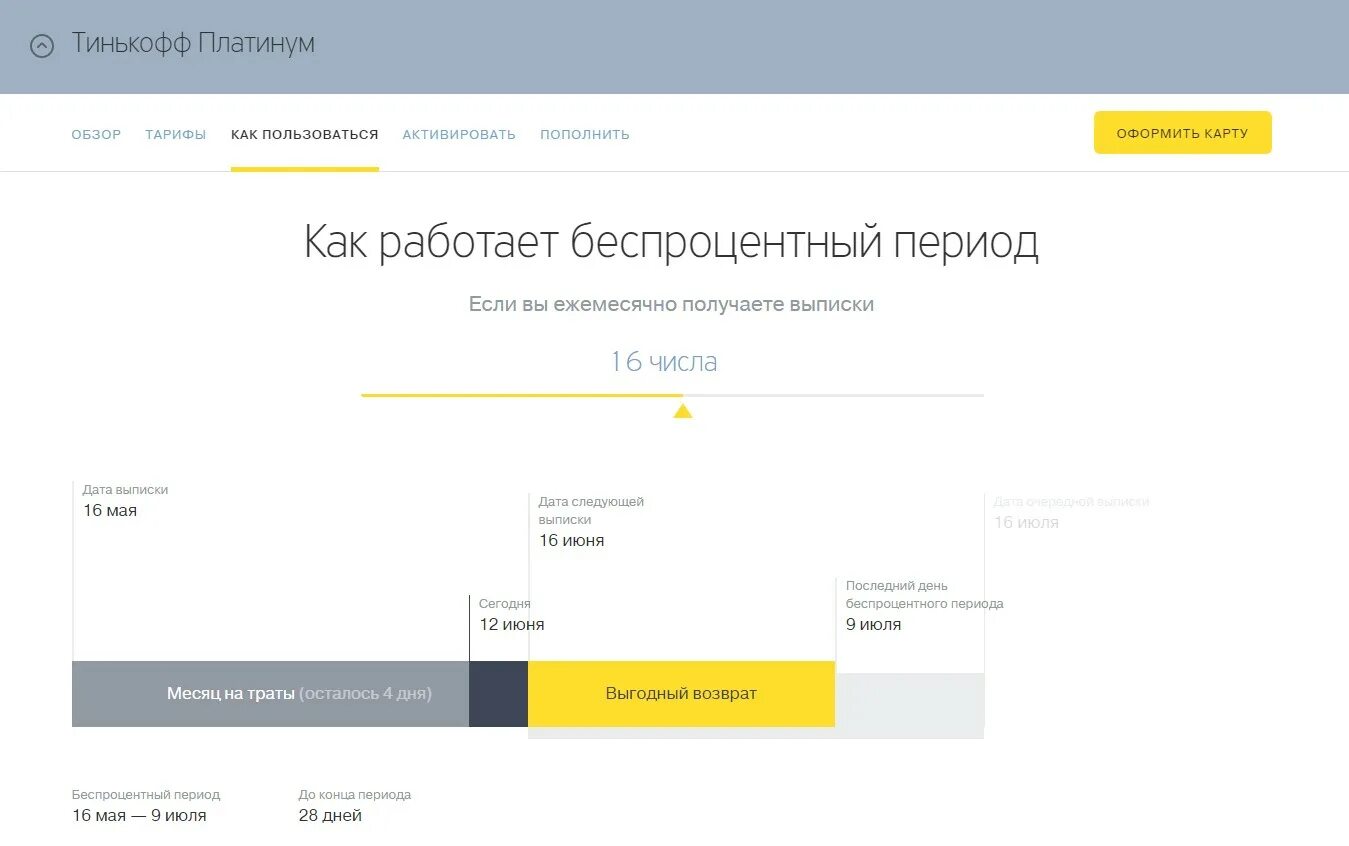1349x846 pixels.
Task: Click the dark remaining-days segment of timeline
Action: coord(498,694)
